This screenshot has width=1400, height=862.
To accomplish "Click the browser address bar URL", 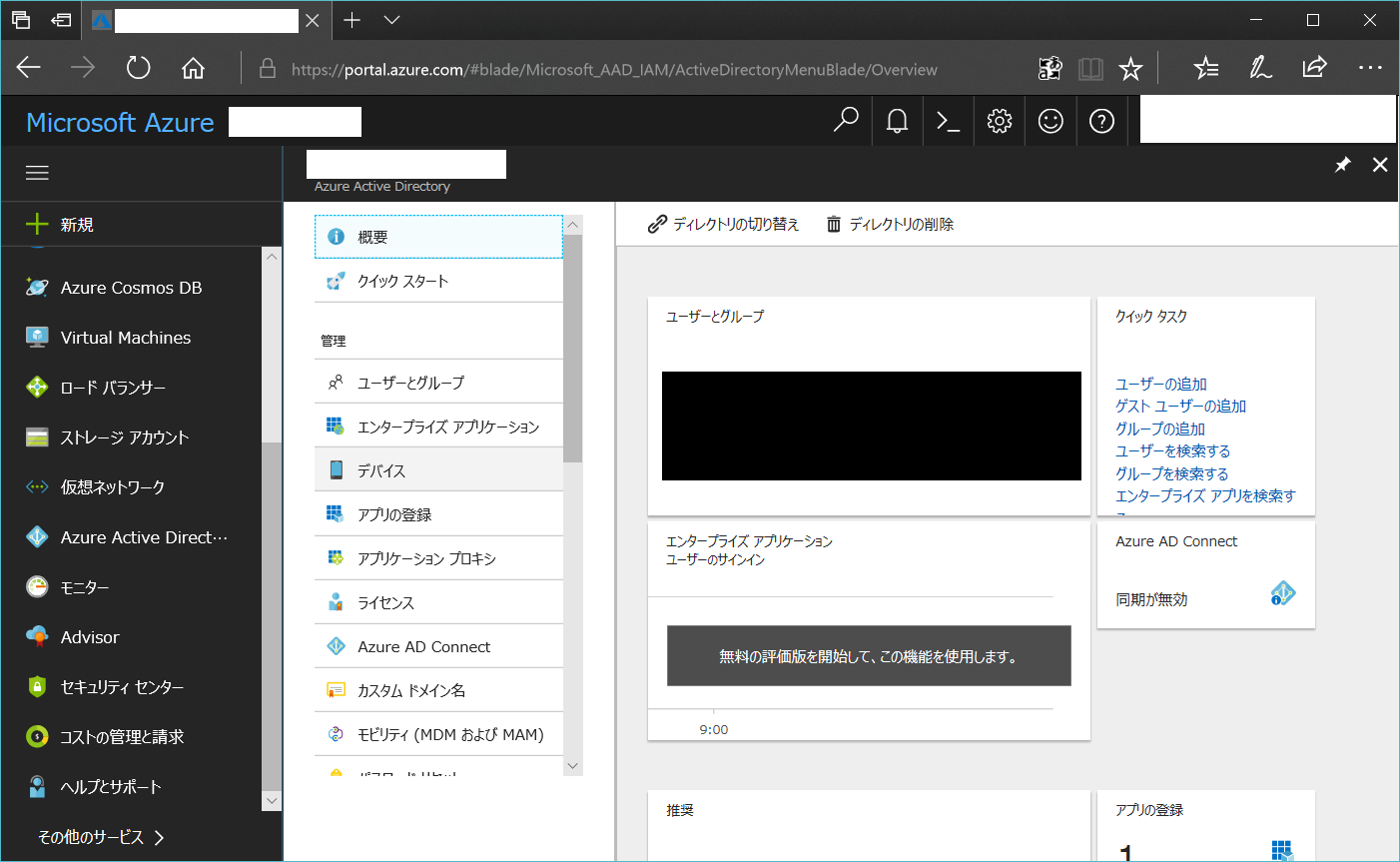I will pos(614,70).
